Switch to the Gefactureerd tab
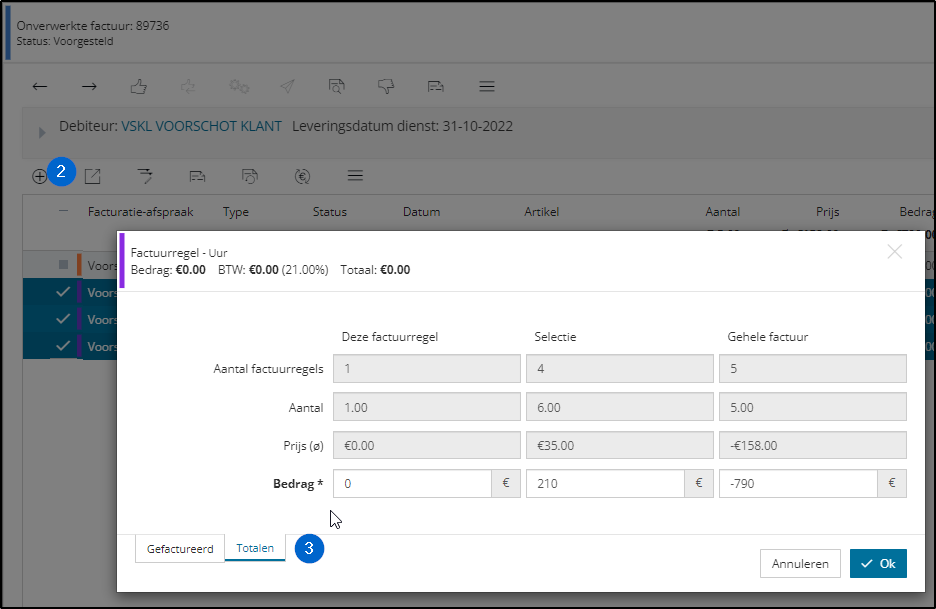The image size is (936, 609). click(x=180, y=549)
